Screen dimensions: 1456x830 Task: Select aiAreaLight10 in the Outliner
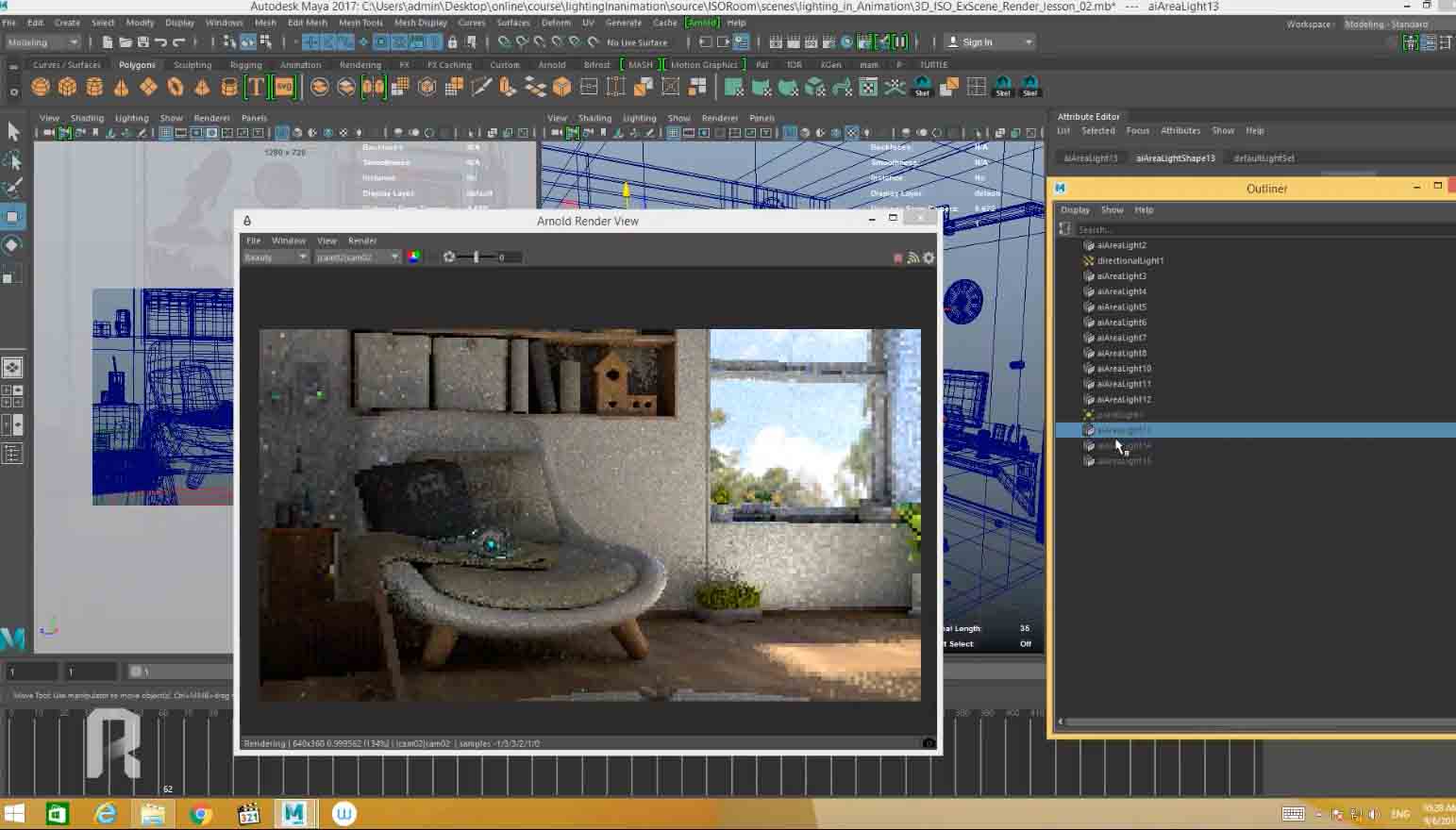(x=1124, y=369)
